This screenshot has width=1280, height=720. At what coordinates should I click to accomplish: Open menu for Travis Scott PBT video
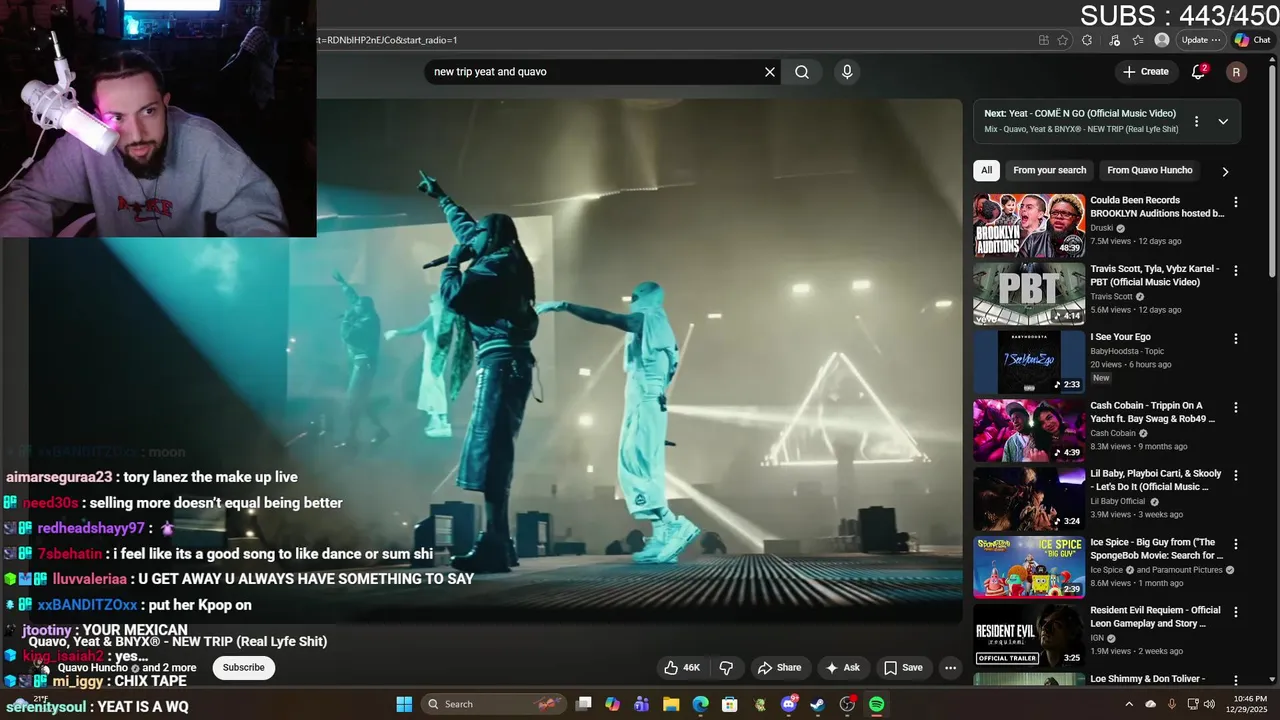(1236, 271)
